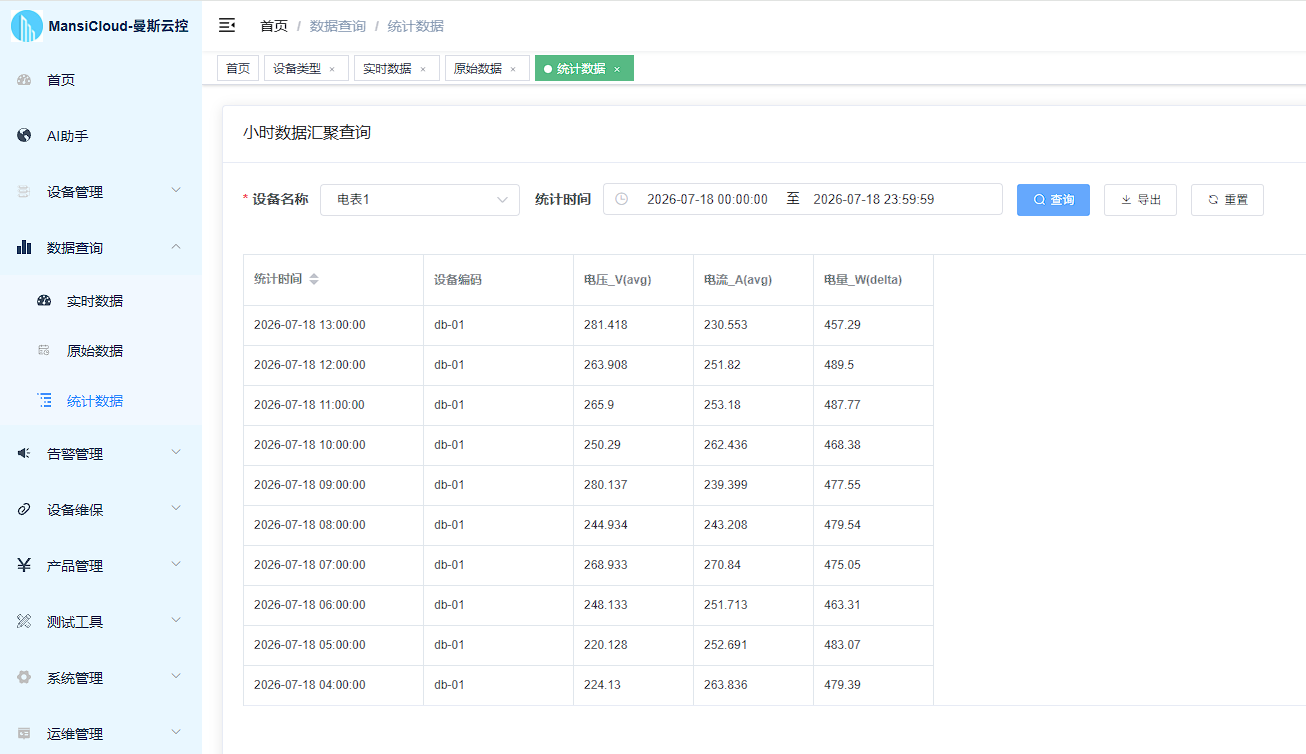Expand the 系统管理 menu chevron
This screenshot has width=1306, height=754.
coord(176,676)
